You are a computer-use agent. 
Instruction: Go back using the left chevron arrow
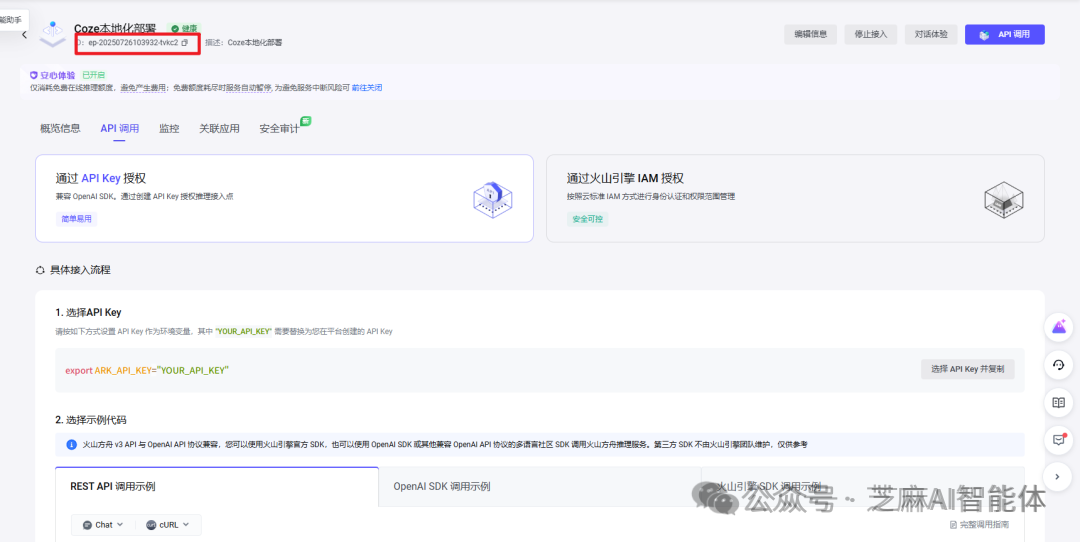pyautogui.click(x=25, y=34)
